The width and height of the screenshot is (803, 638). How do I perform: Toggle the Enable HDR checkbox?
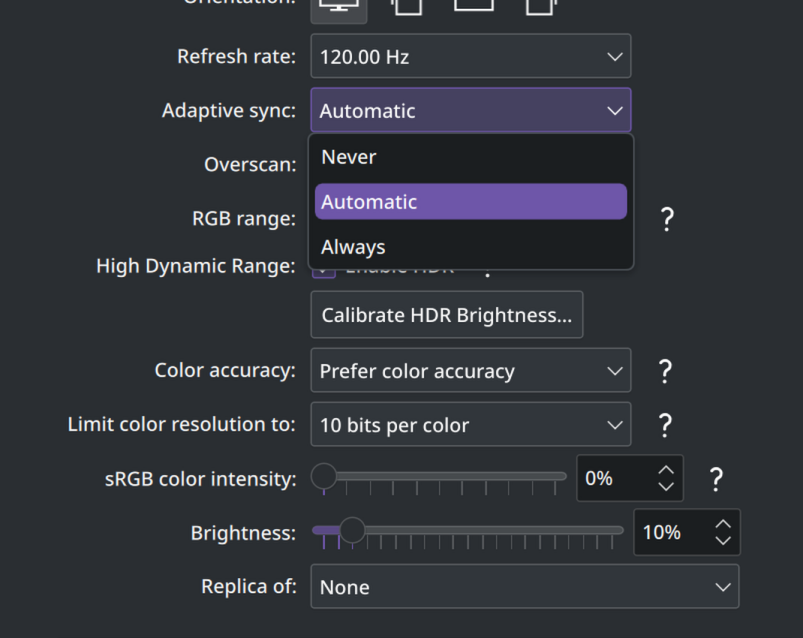tap(324, 270)
